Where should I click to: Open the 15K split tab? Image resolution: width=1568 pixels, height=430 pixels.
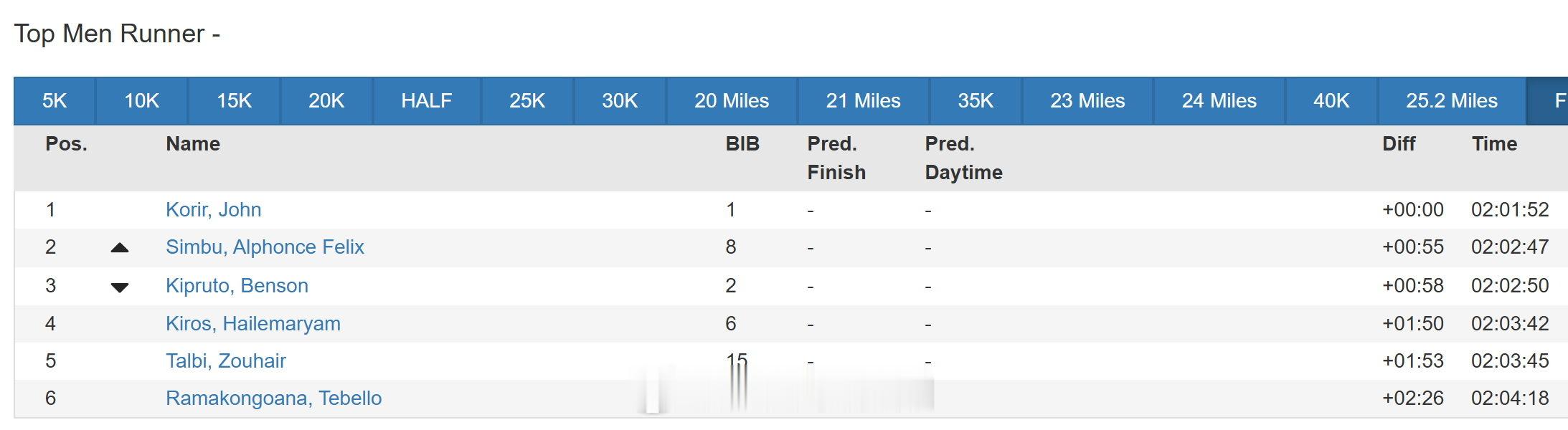tap(234, 101)
